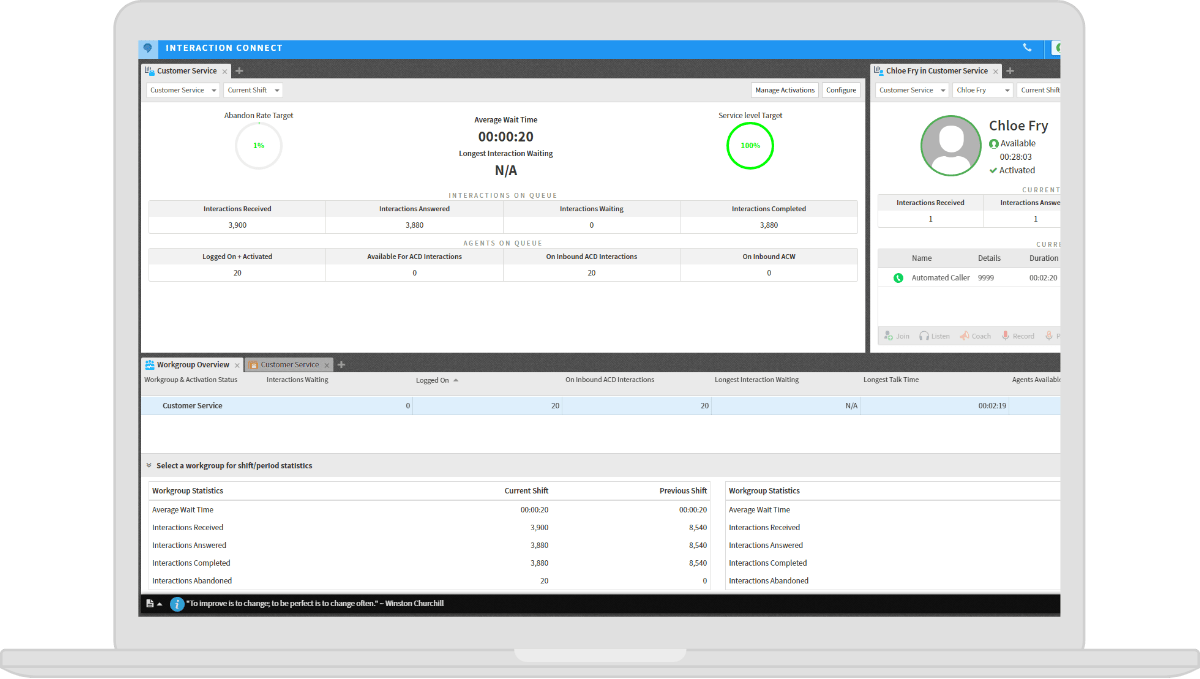Click the document icon in the bottom status bar

point(150,604)
